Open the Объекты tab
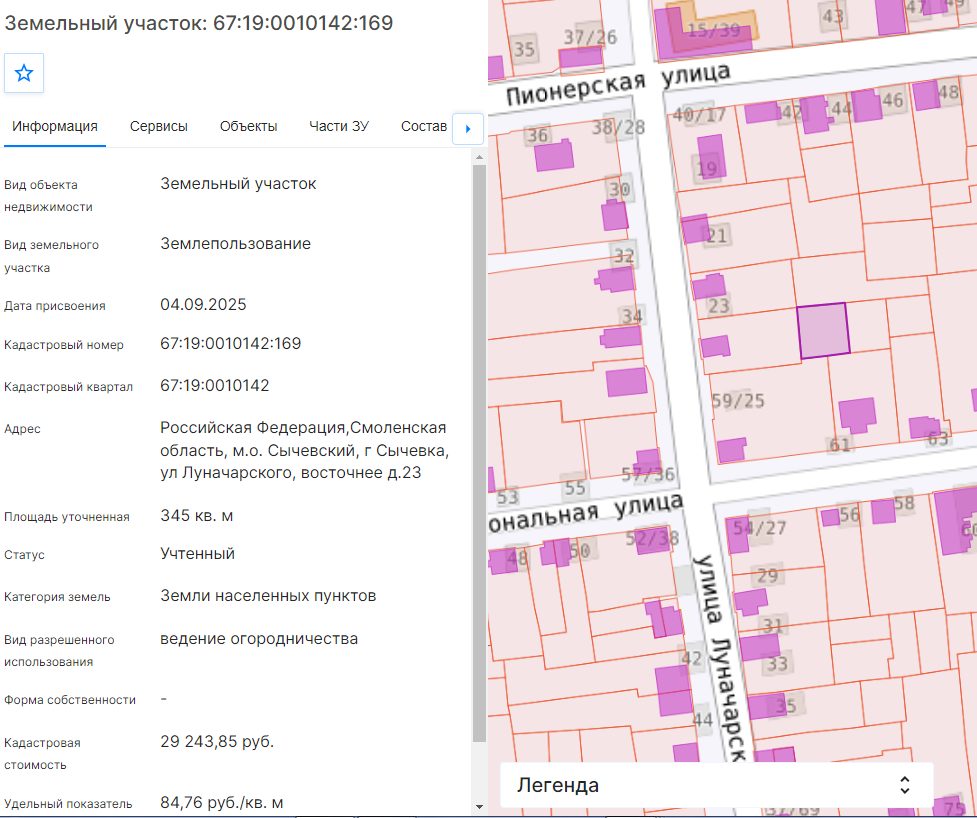The height and width of the screenshot is (818, 977). point(249,126)
